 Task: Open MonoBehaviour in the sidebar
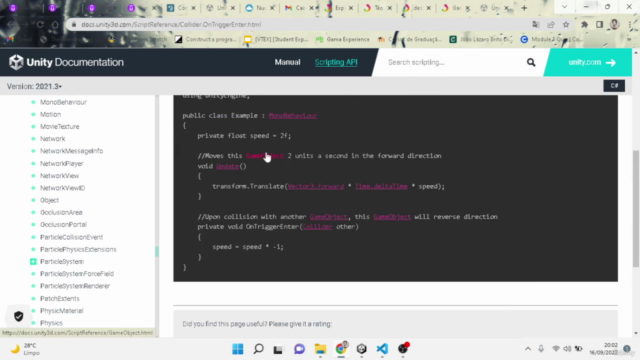tap(63, 102)
